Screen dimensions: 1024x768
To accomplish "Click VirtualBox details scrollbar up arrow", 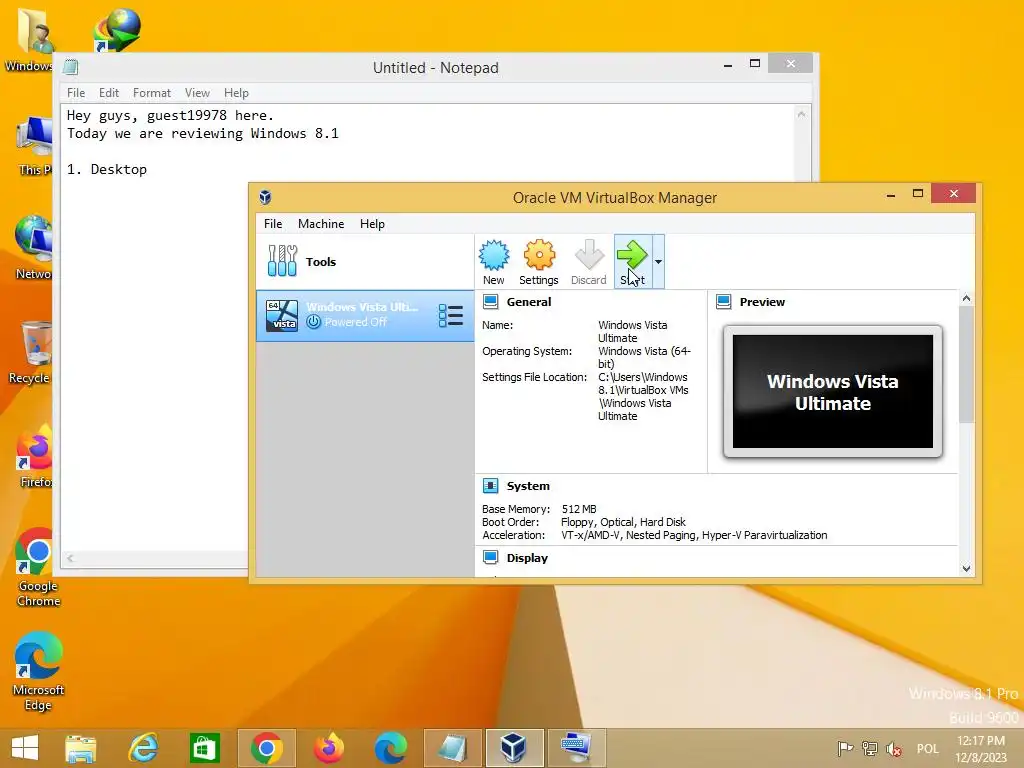I will (967, 298).
